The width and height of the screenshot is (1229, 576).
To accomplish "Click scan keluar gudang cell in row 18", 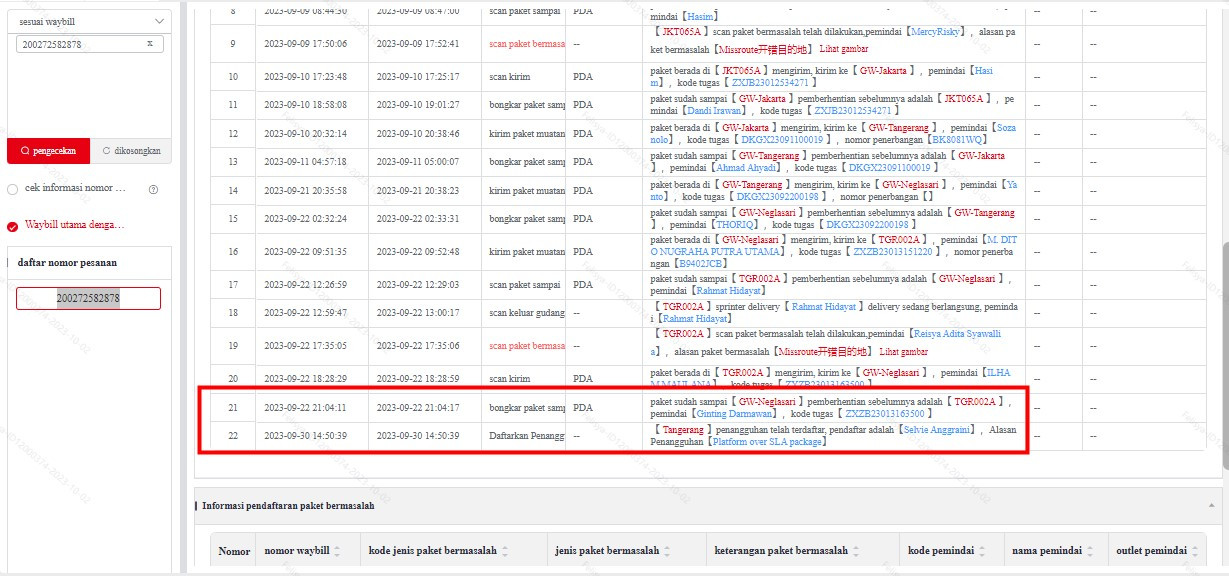I will (x=525, y=313).
